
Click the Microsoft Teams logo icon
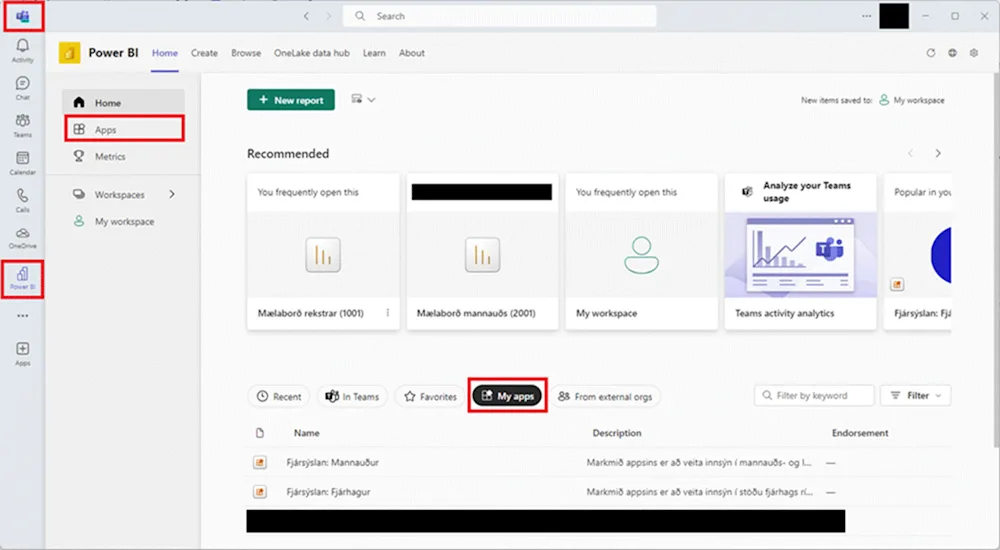pyautogui.click(x=23, y=16)
